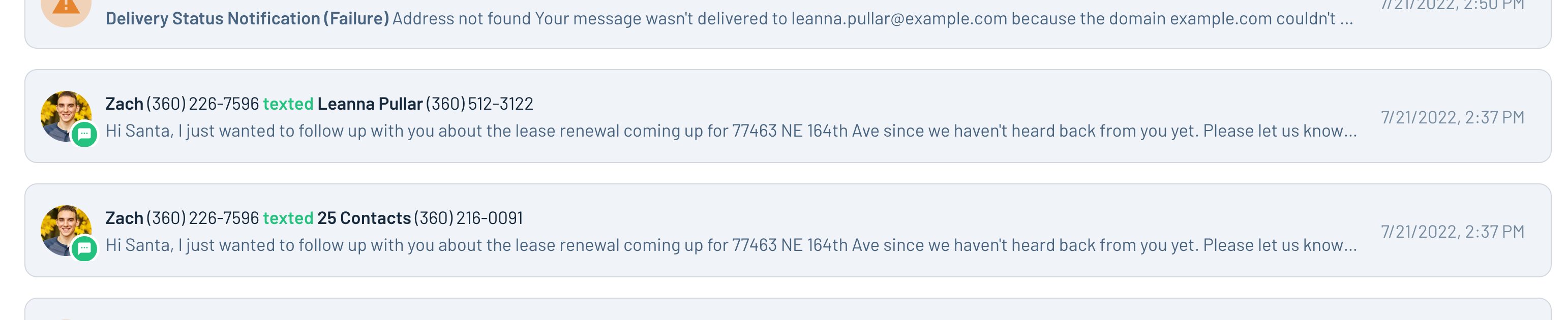Click phone number (360) 216-0091
Screen dimensions: 1568x320
point(468,218)
